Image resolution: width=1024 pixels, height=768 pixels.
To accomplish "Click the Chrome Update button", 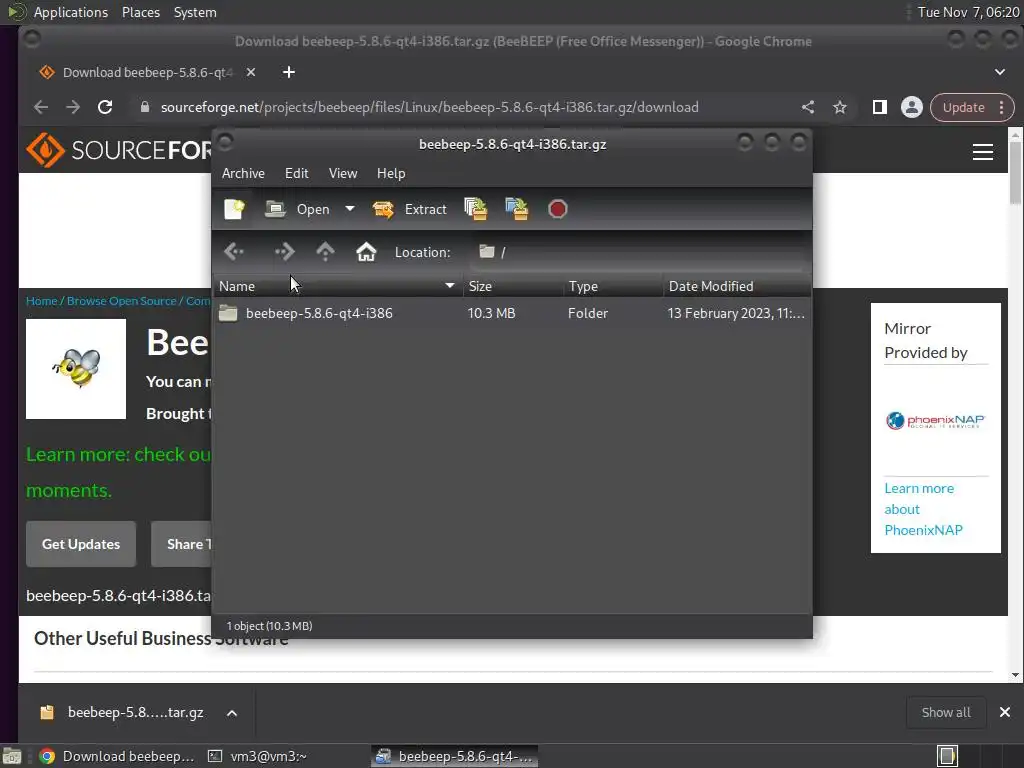I will coord(963,107).
